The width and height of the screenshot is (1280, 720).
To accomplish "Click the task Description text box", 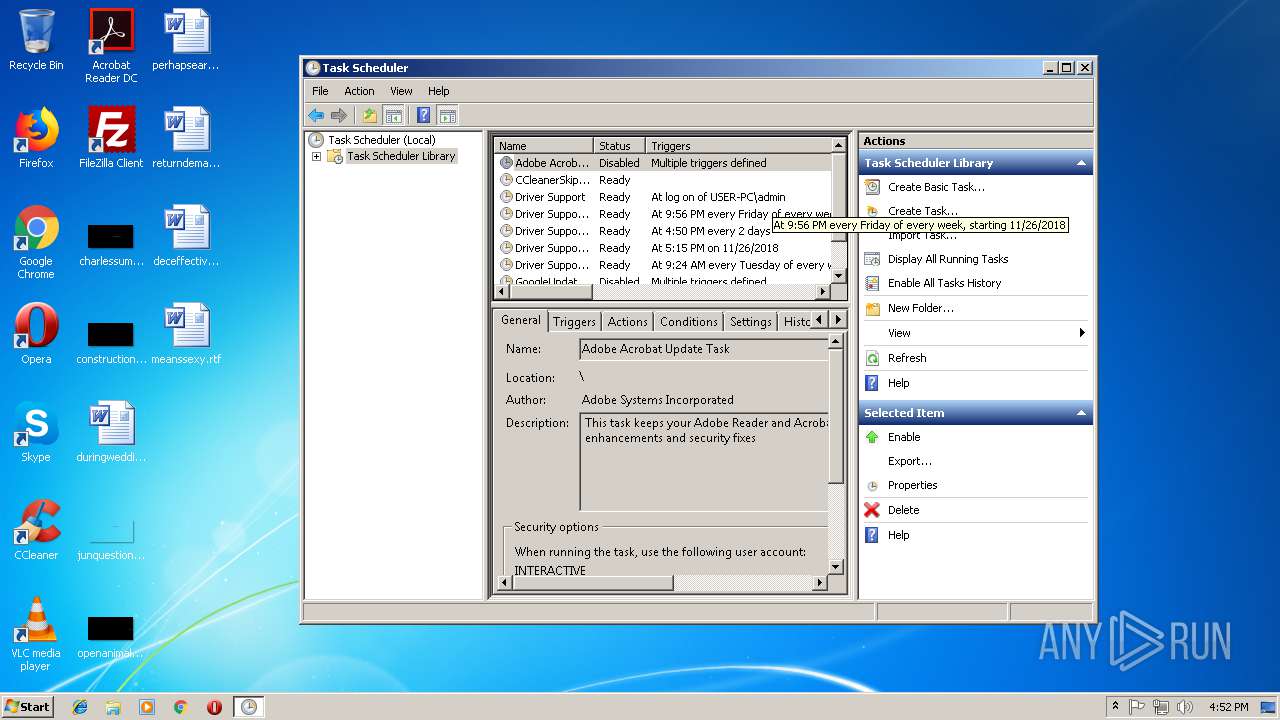I will [704, 462].
